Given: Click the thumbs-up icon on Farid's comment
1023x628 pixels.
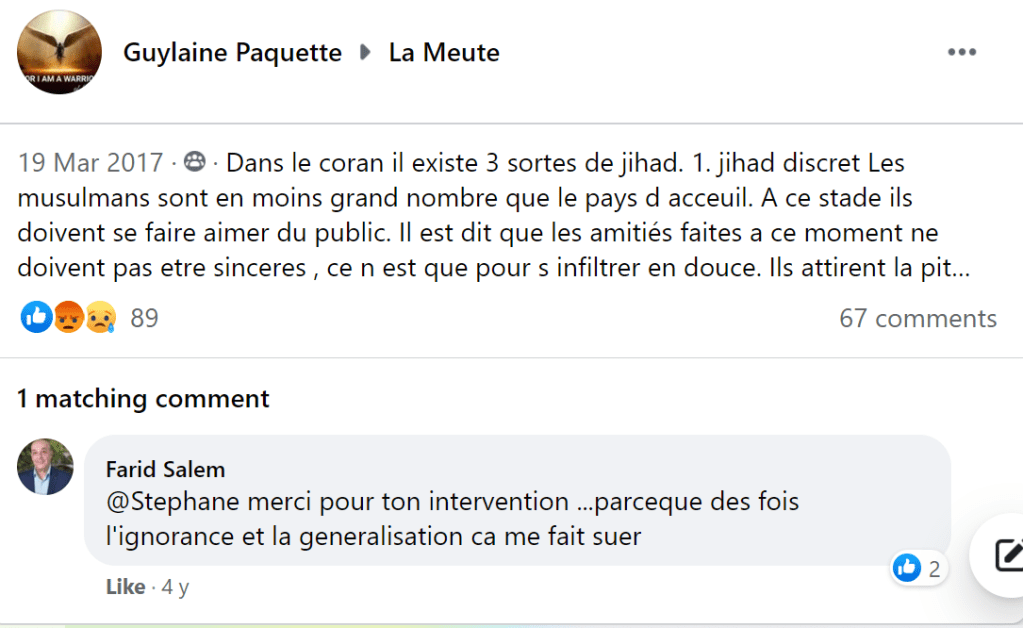Looking at the screenshot, I should click(907, 569).
